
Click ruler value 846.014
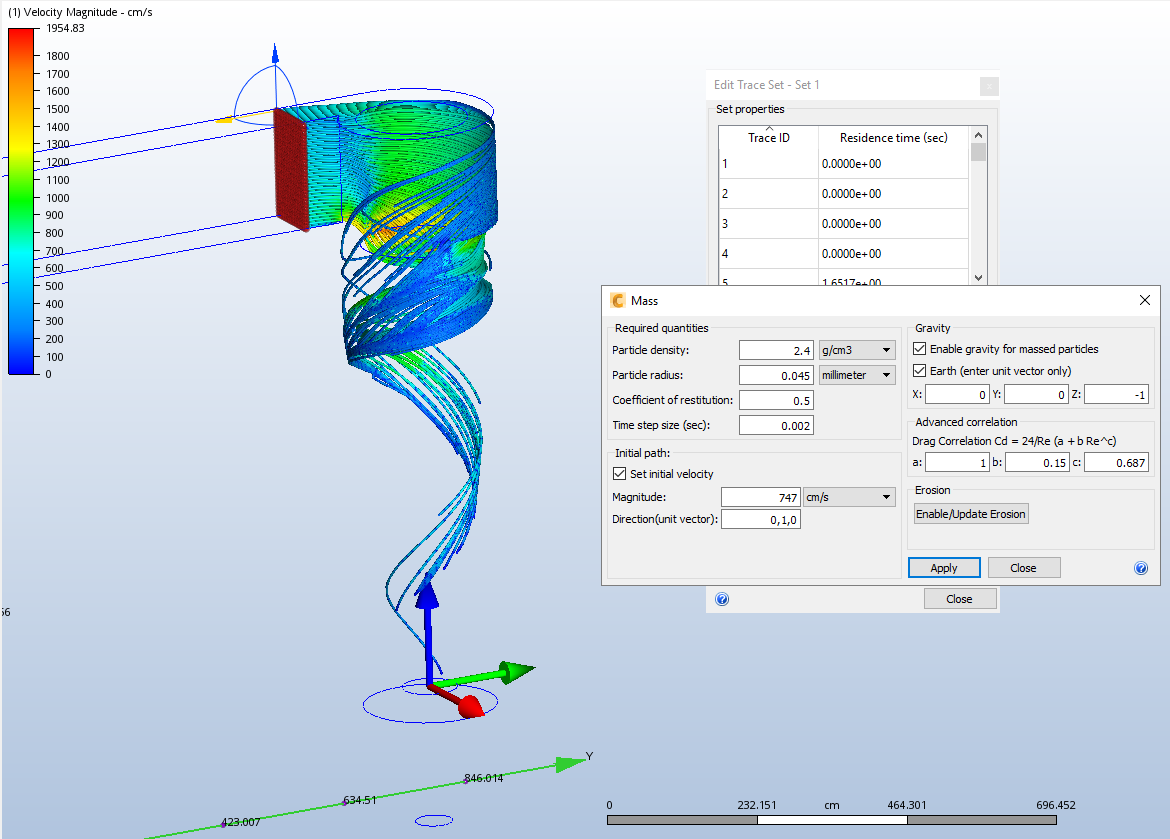tap(484, 778)
